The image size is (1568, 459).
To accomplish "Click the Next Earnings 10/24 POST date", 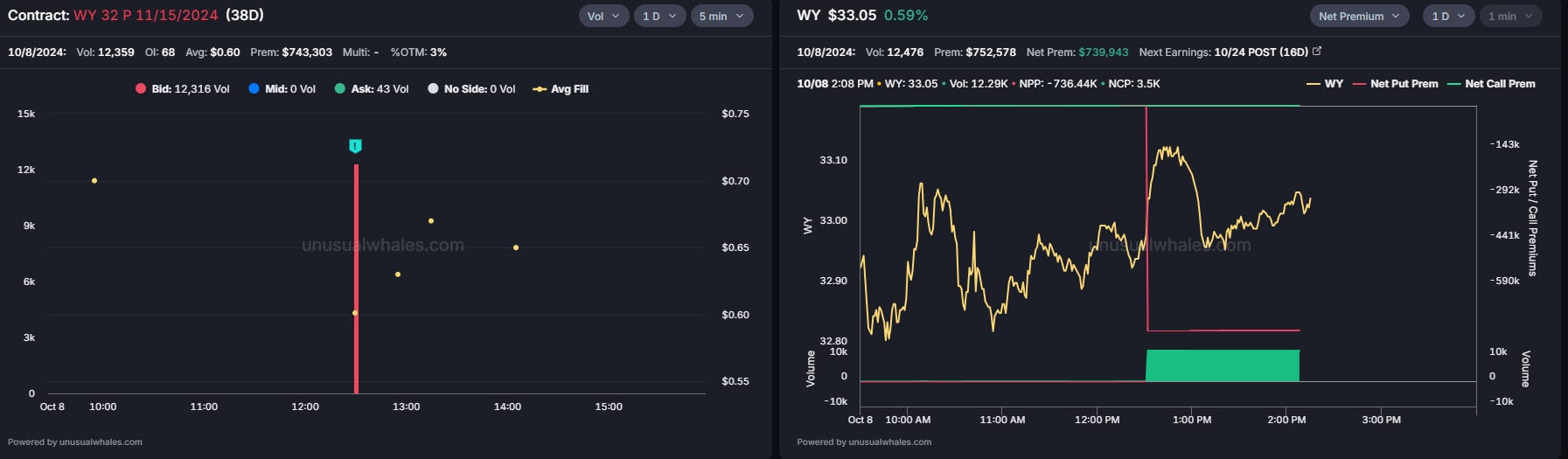I will (1260, 52).
